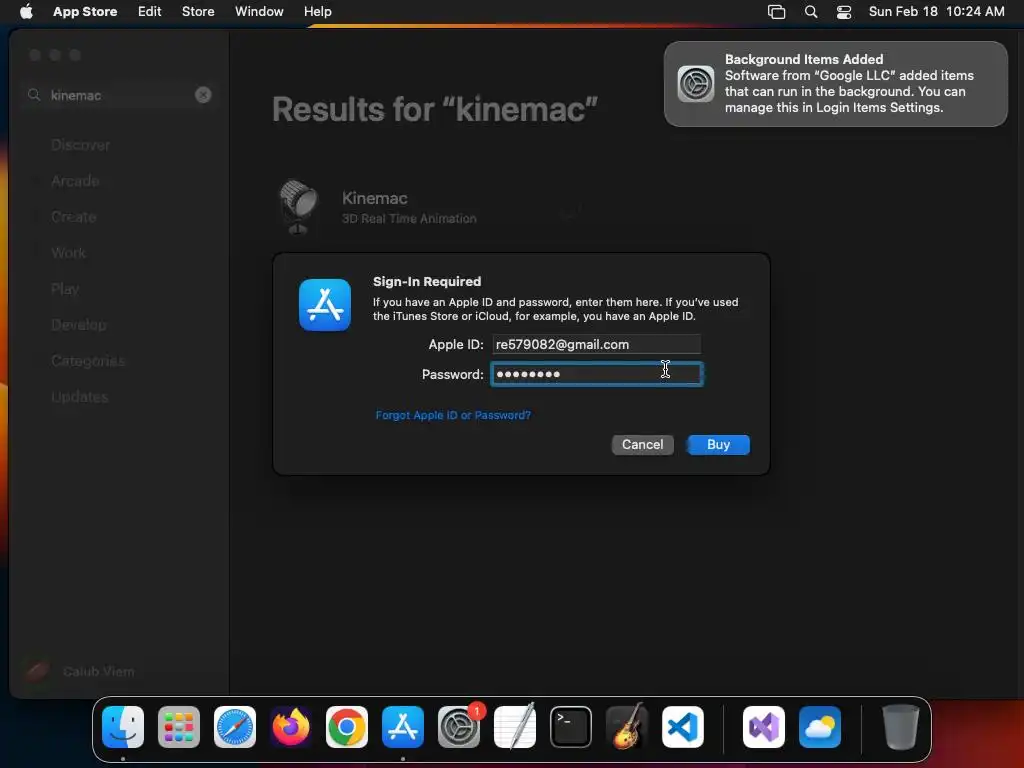The width and height of the screenshot is (1024, 768).
Task: Click the Stage Manager menu bar icon
Action: pyautogui.click(x=776, y=12)
